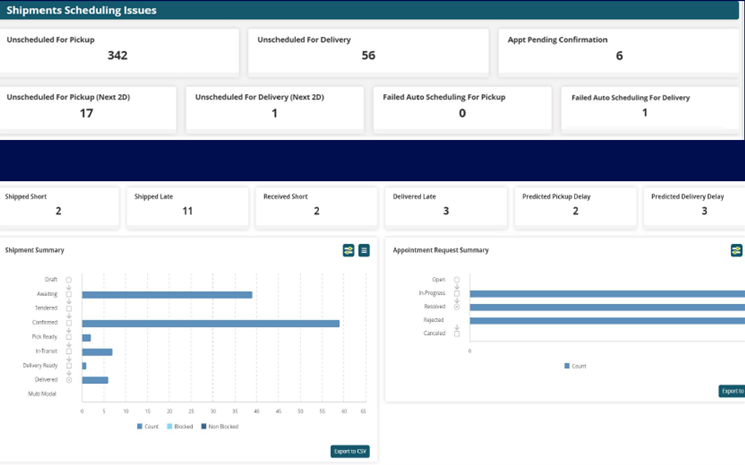Viewport: 745px width, 465px height.
Task: Open the Predicted Delivery Delay card
Action: (695, 207)
